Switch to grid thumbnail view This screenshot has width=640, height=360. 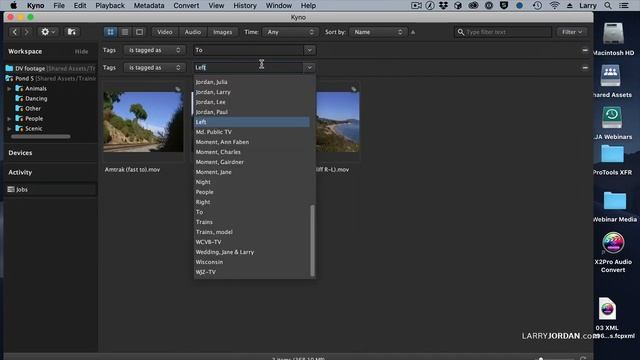tap(110, 32)
